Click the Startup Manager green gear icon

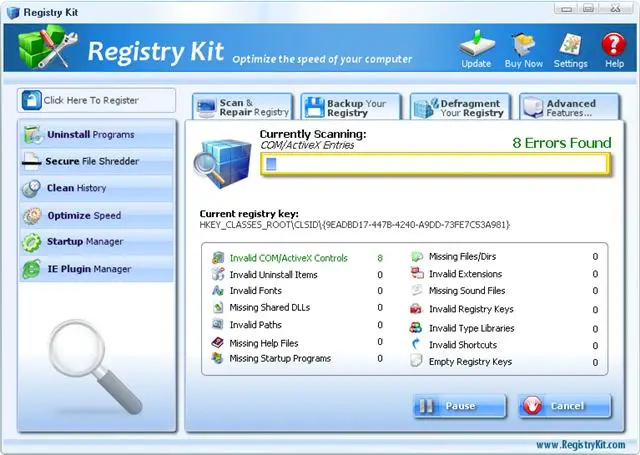click(x=31, y=242)
